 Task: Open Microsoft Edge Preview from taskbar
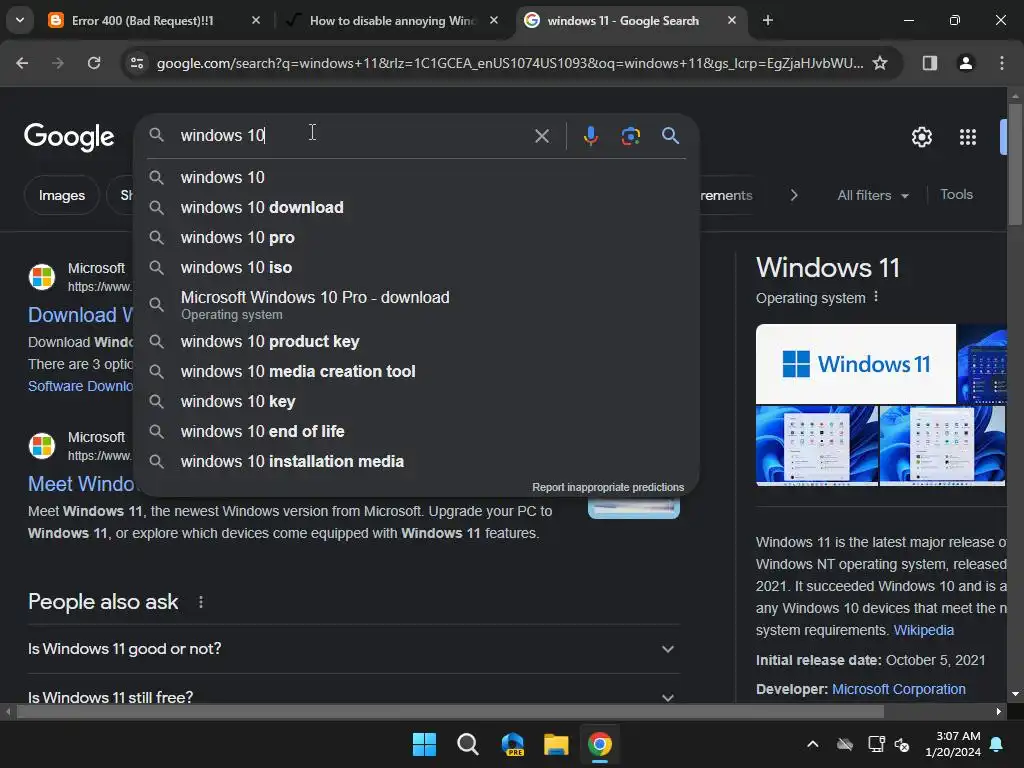tap(512, 744)
